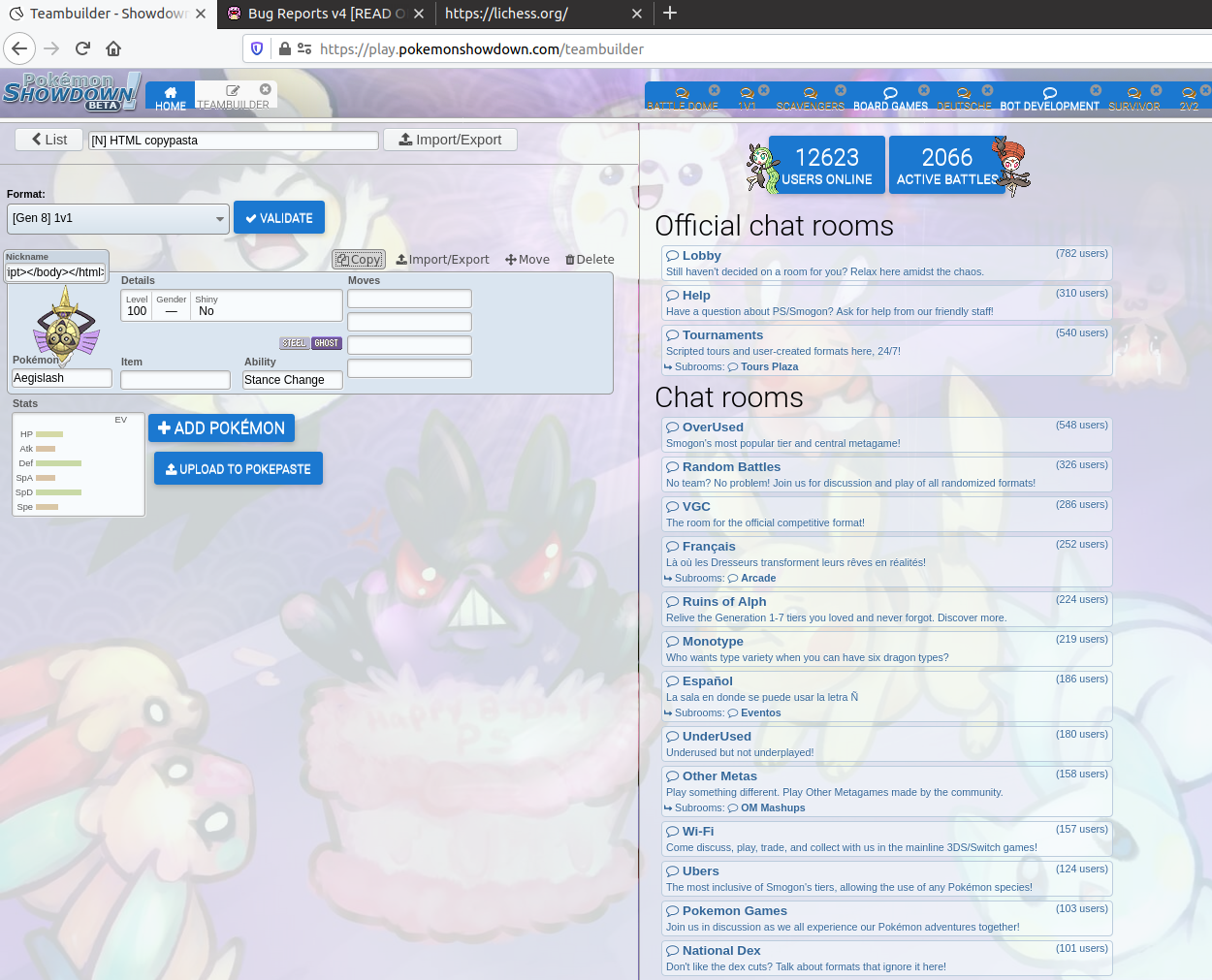
Task: Close the Bot Development room tab
Action: pos(1096,90)
